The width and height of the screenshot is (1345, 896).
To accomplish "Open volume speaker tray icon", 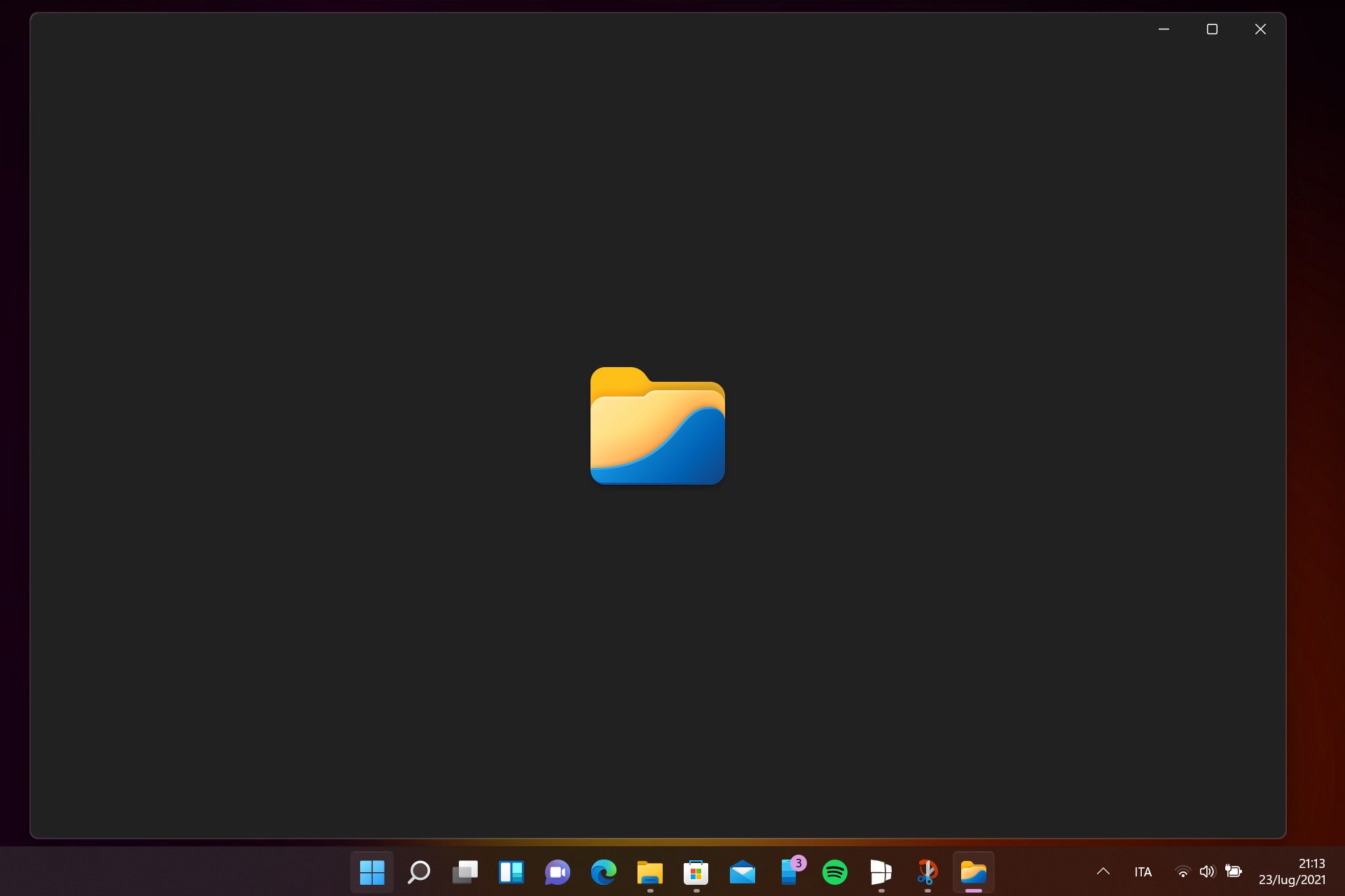I will click(1206, 872).
